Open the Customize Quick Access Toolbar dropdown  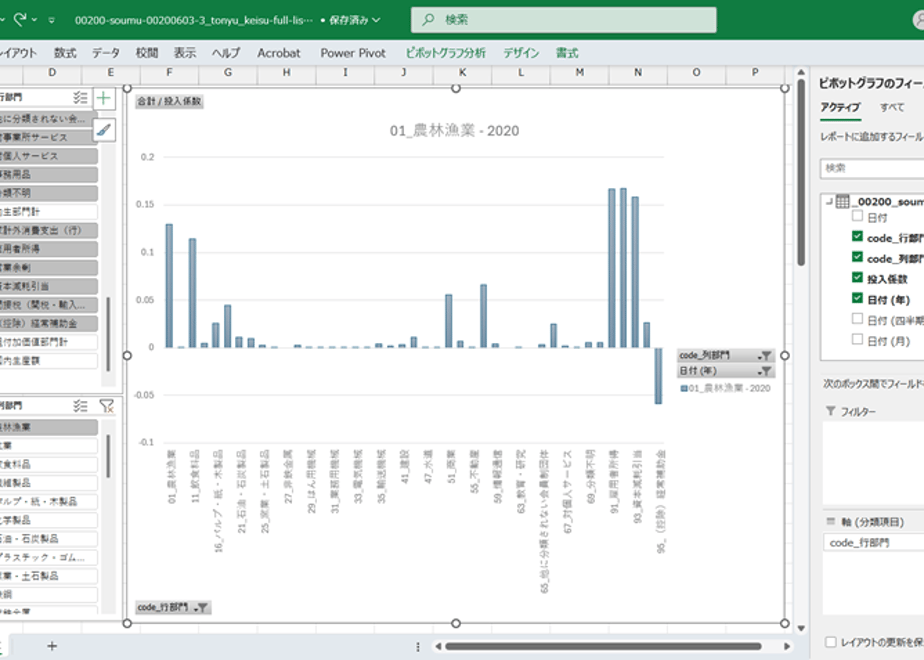52,21
